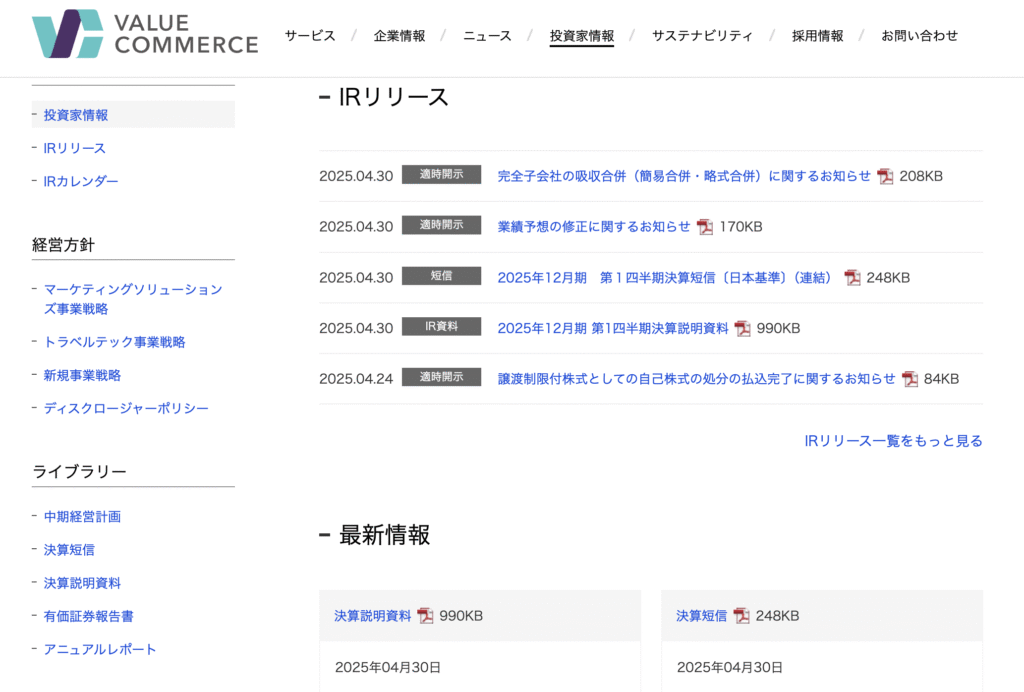Image resolution: width=1024 pixels, height=692 pixels.
Task: Select 投資家情報 in top navigation
Action: pyautogui.click(x=582, y=36)
